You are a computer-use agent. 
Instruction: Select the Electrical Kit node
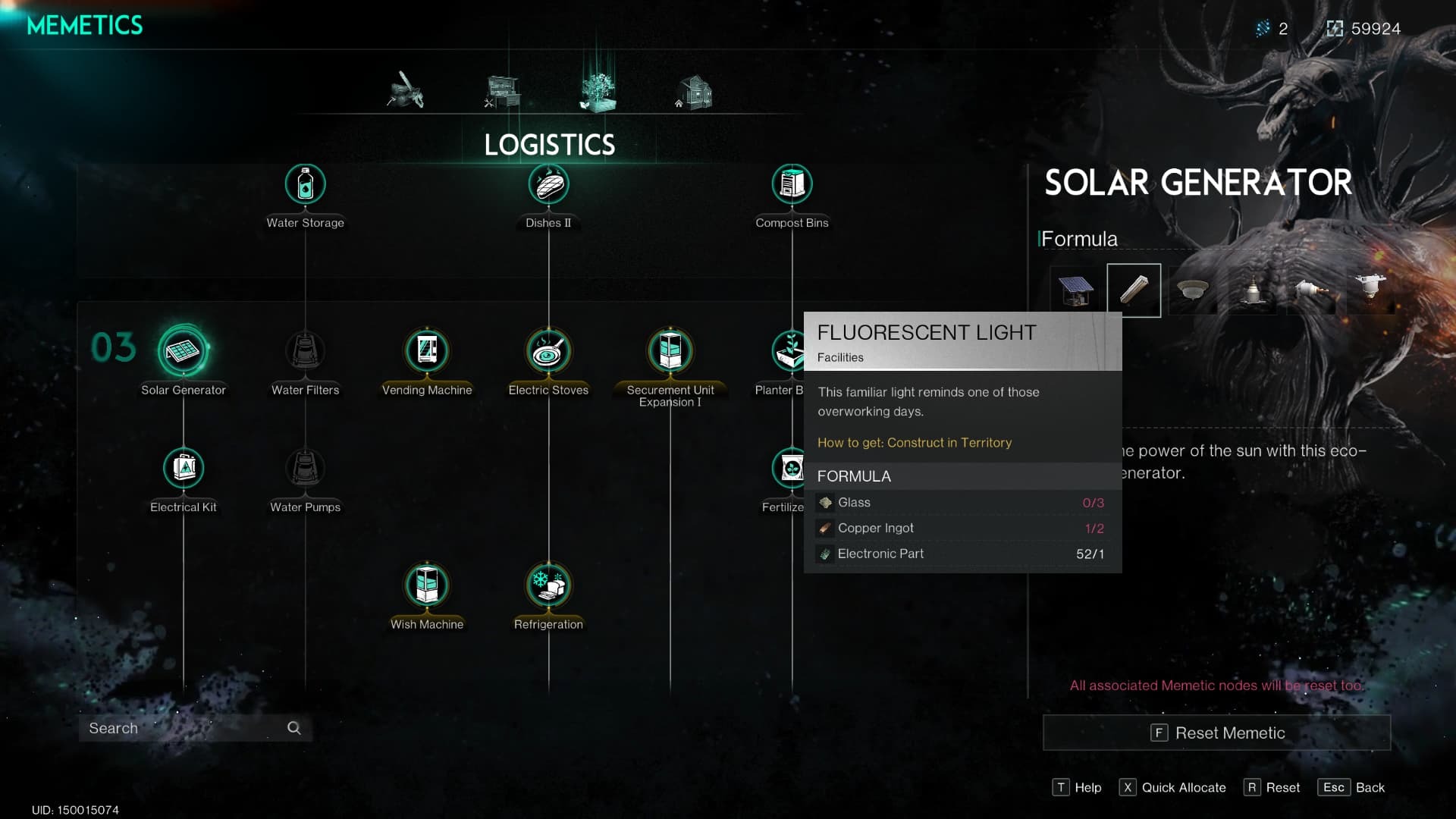(183, 467)
